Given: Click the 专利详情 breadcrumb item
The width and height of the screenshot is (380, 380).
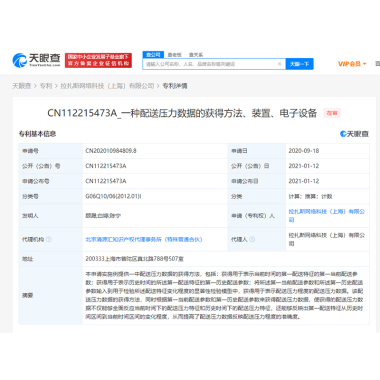Looking at the screenshot, I should tap(175, 86).
